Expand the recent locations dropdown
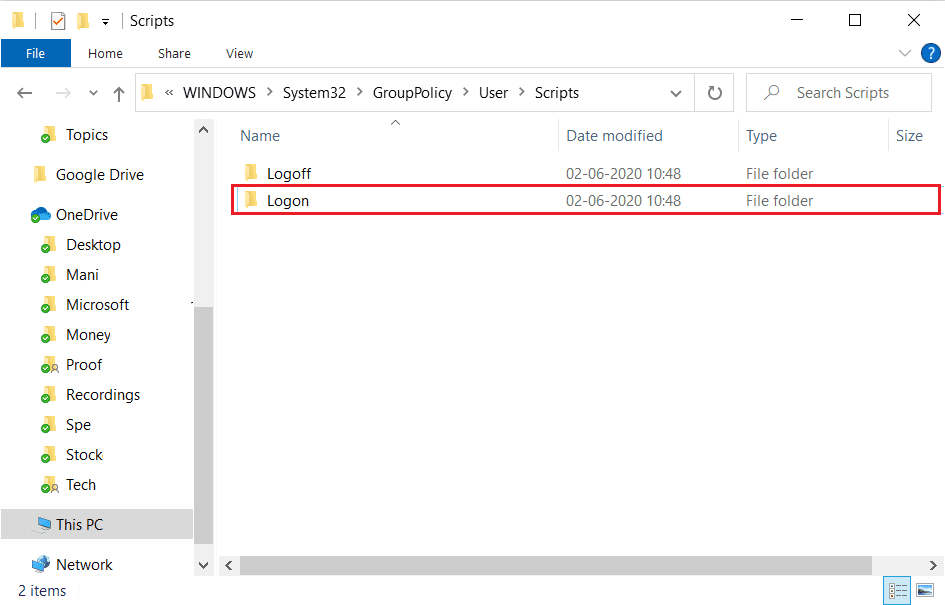This screenshot has width=945, height=605. click(x=93, y=93)
